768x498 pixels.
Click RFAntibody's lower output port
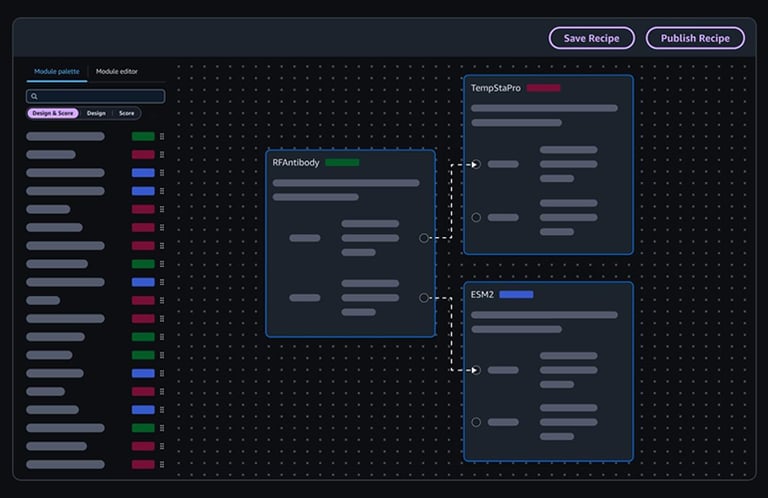tap(424, 297)
